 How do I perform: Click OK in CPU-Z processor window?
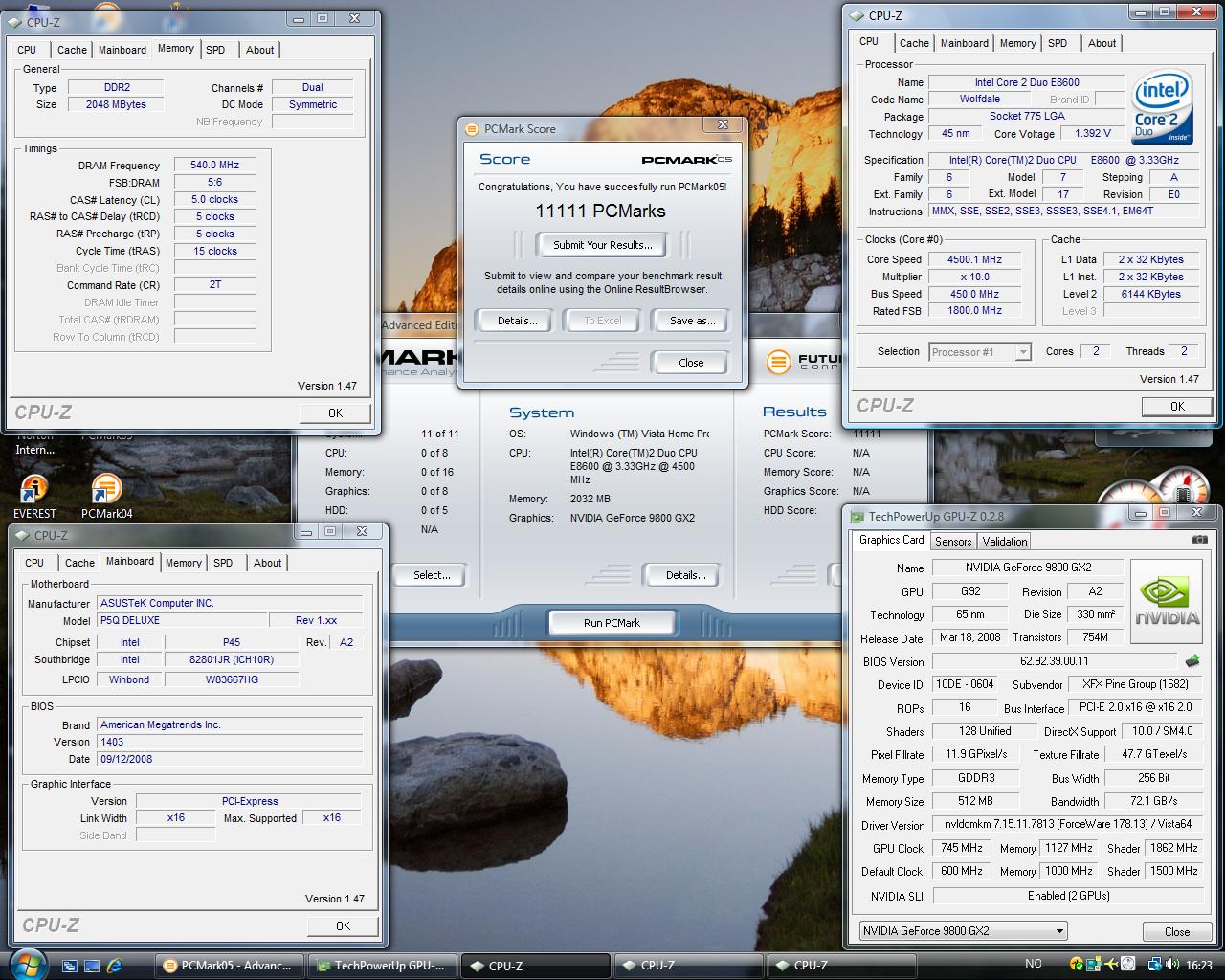(x=1177, y=407)
